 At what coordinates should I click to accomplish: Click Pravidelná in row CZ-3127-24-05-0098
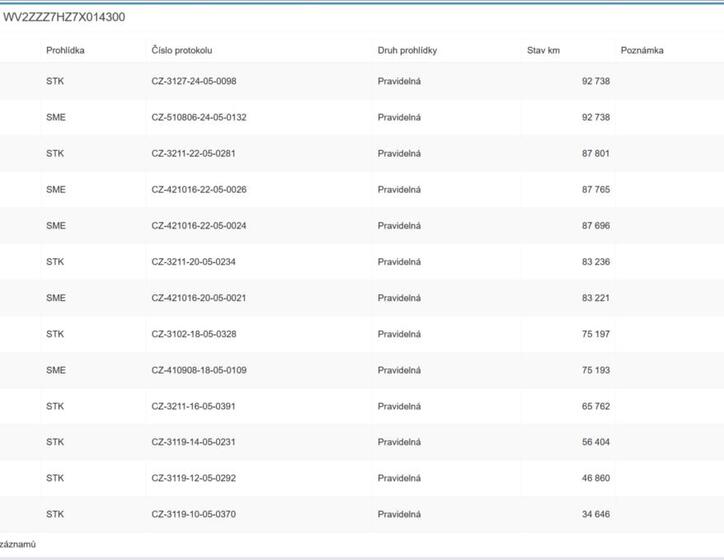pyautogui.click(x=399, y=81)
